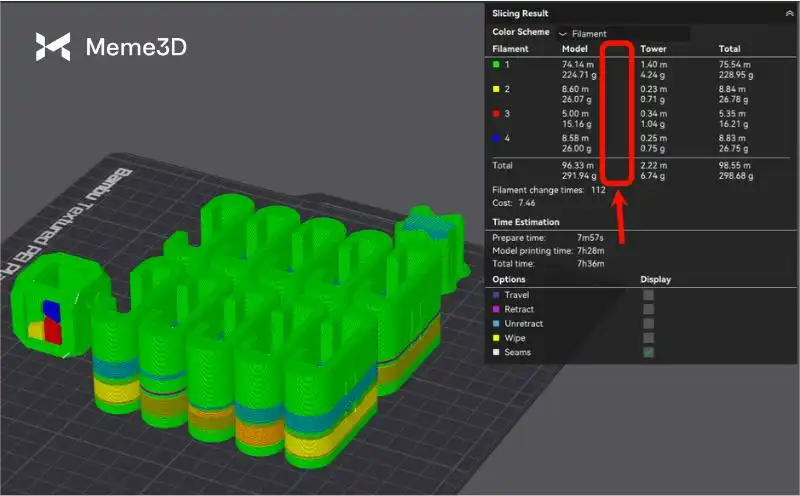Select blue filament 4 swatch
The height and width of the screenshot is (496, 800).
pyautogui.click(x=496, y=138)
